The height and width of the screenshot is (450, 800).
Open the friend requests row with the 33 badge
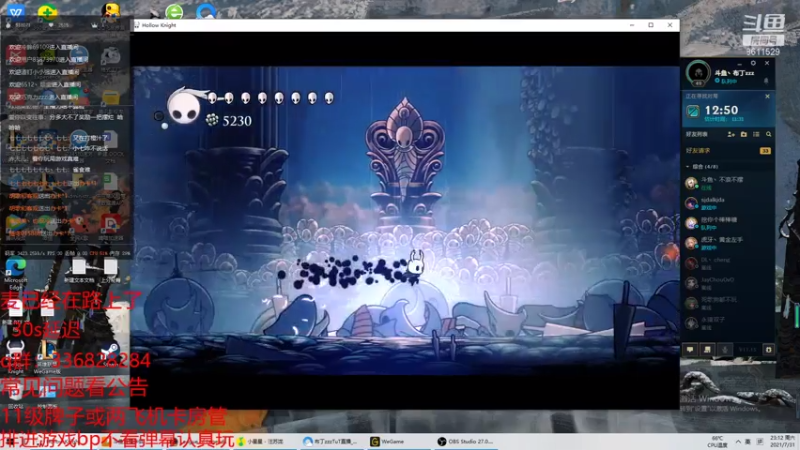point(728,151)
